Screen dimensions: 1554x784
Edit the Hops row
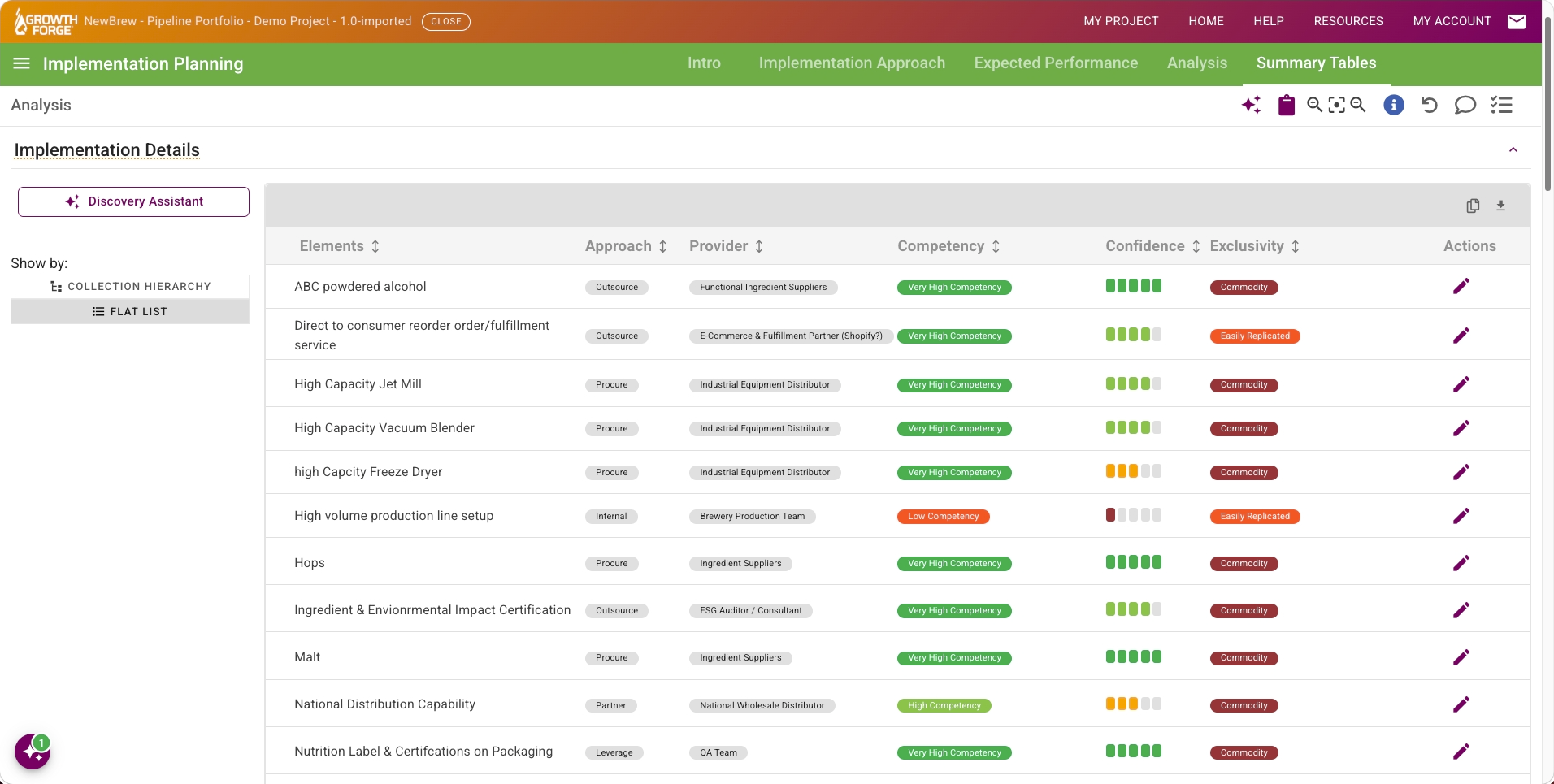click(1461, 562)
